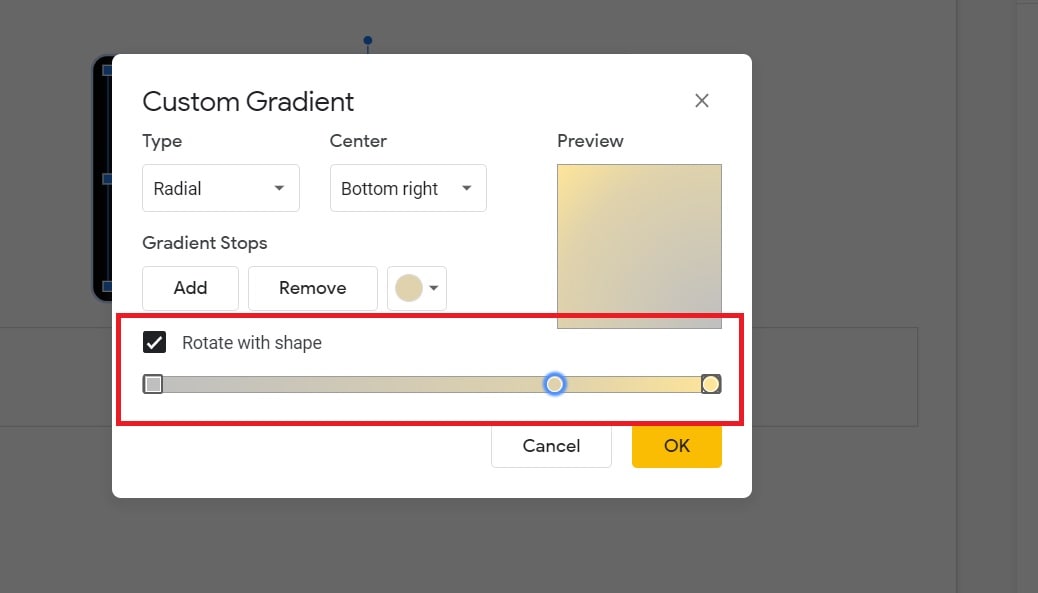Click the Rotate with shape label

(252, 343)
